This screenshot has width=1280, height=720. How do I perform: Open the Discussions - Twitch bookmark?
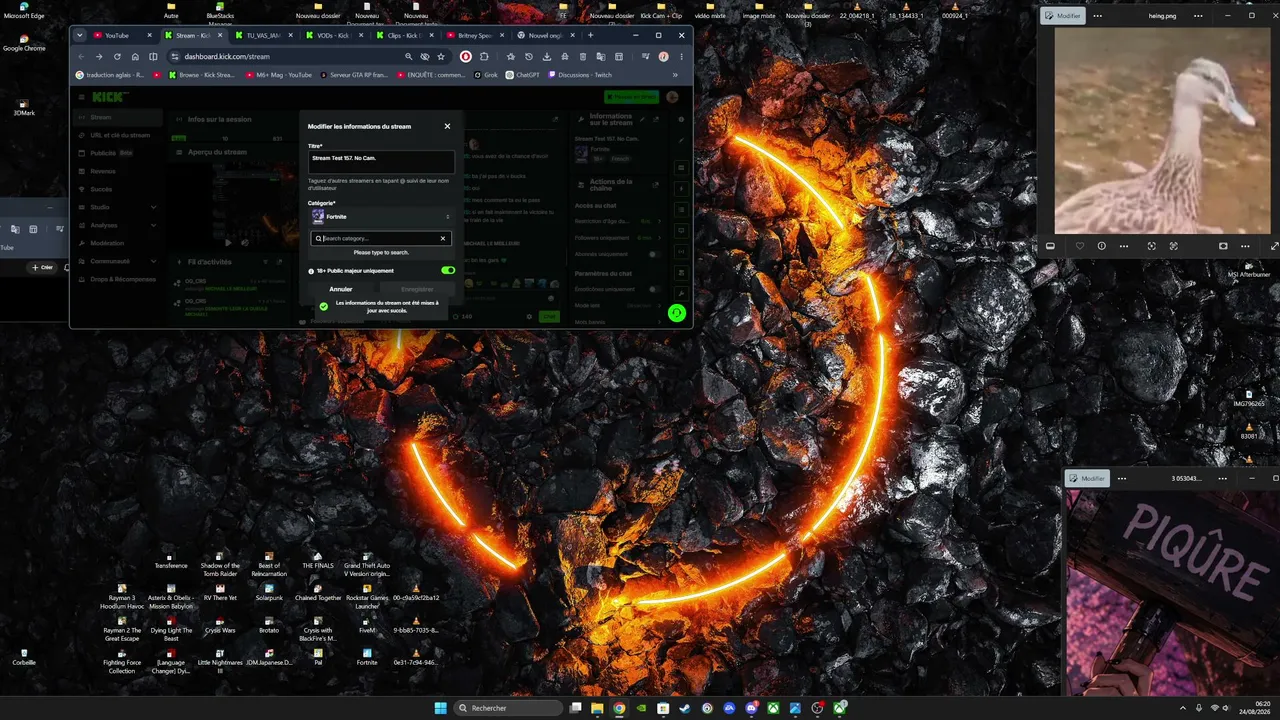[x=580, y=75]
